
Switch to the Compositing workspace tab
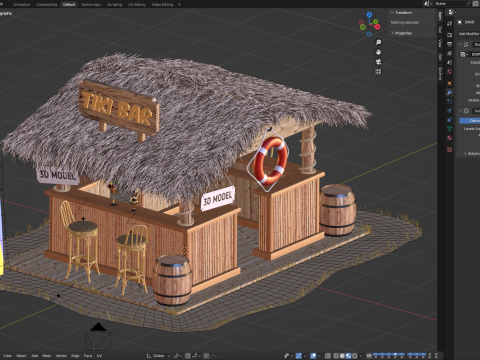click(x=46, y=4)
